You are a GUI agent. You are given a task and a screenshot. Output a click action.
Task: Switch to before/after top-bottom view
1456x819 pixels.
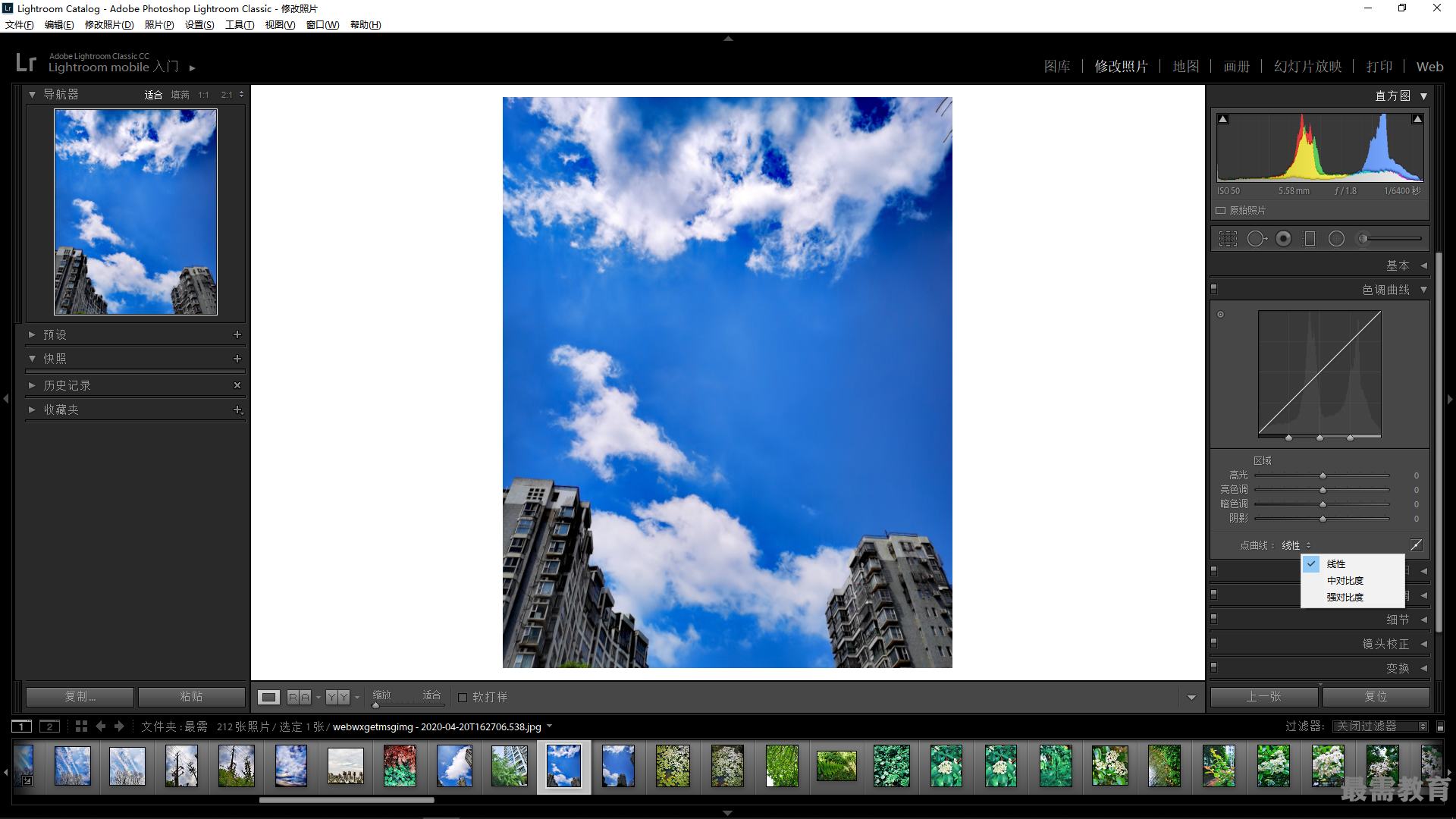(338, 697)
